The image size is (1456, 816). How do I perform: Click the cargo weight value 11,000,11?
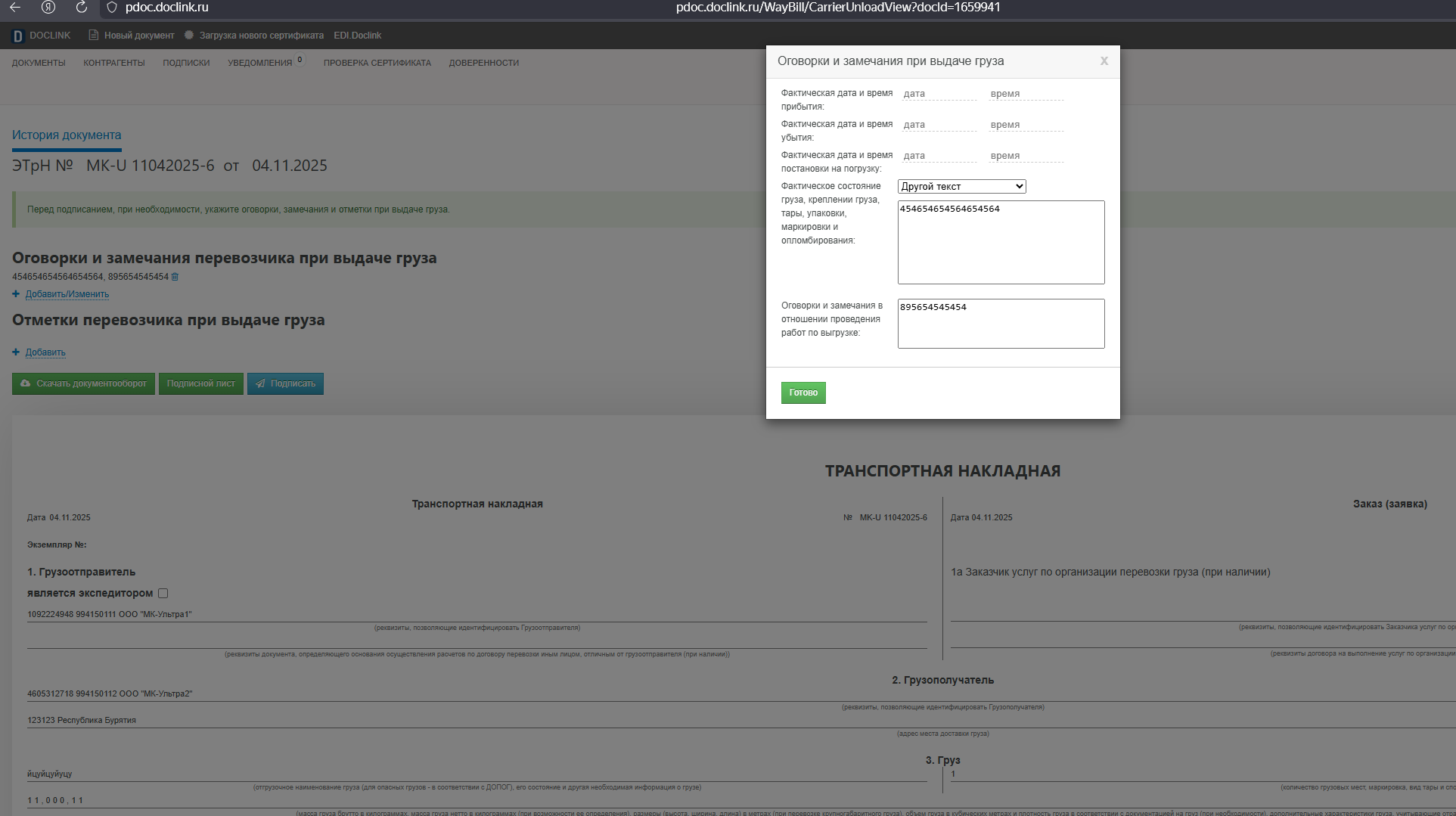[55, 800]
